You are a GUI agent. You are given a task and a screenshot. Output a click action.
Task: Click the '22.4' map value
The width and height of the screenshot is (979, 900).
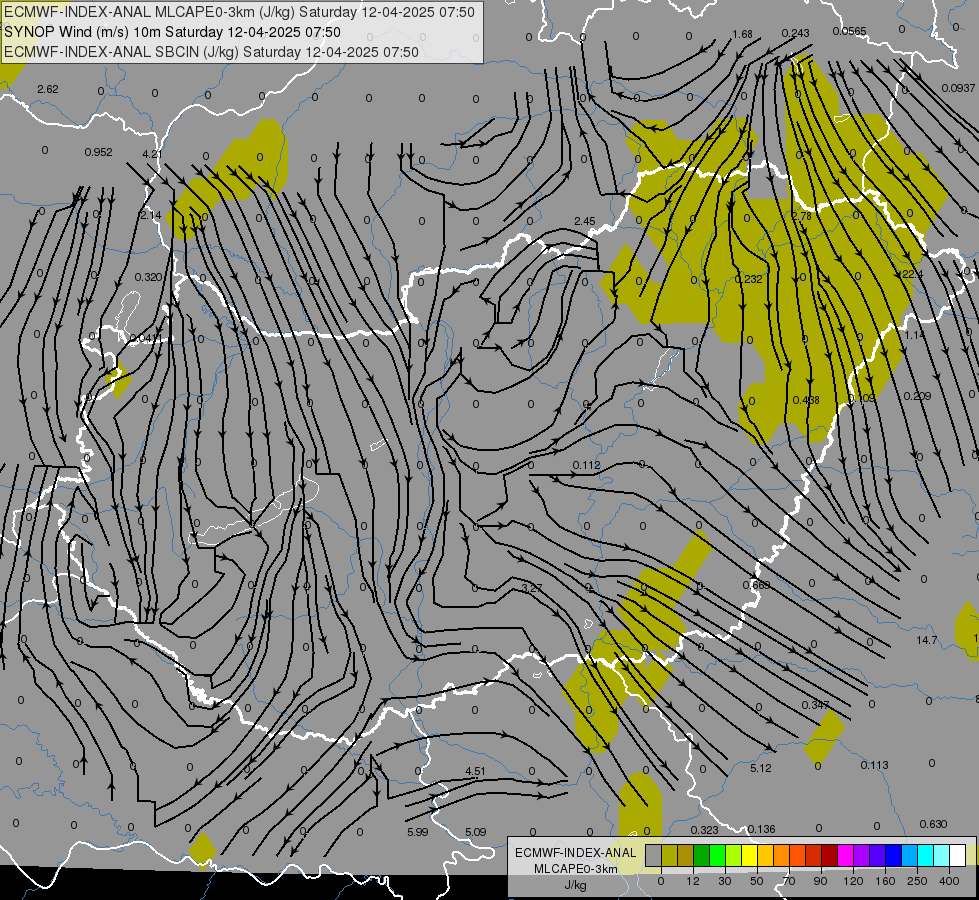[912, 274]
